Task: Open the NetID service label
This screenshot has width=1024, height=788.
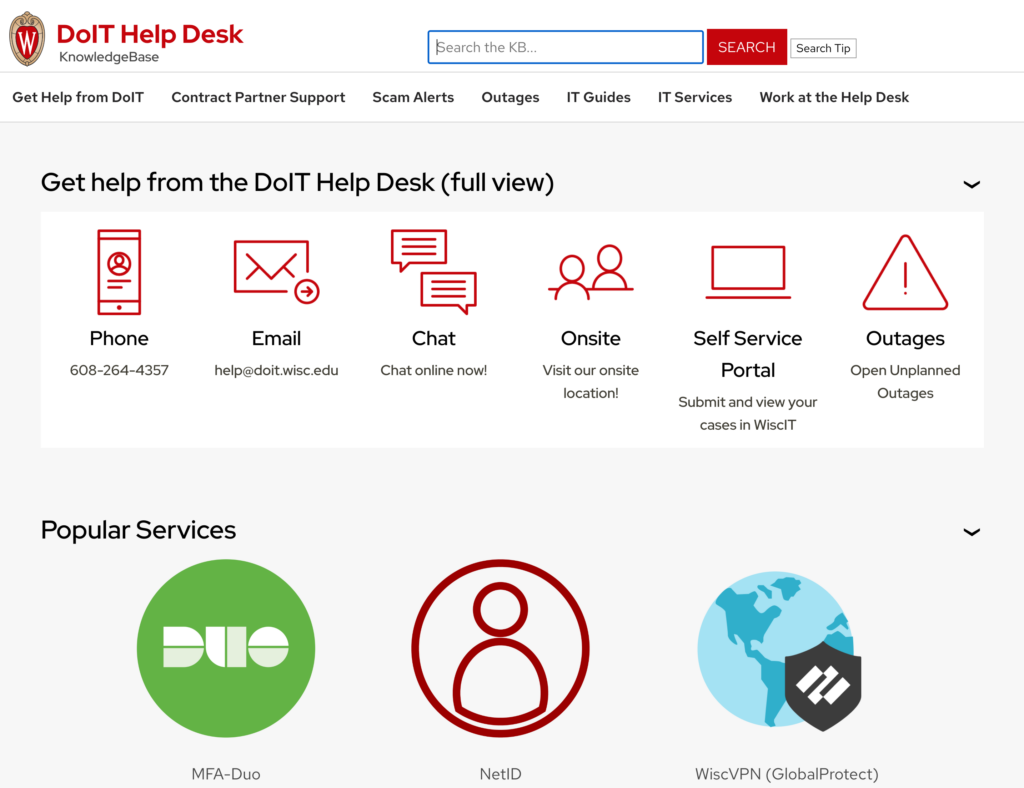Action: pos(500,774)
